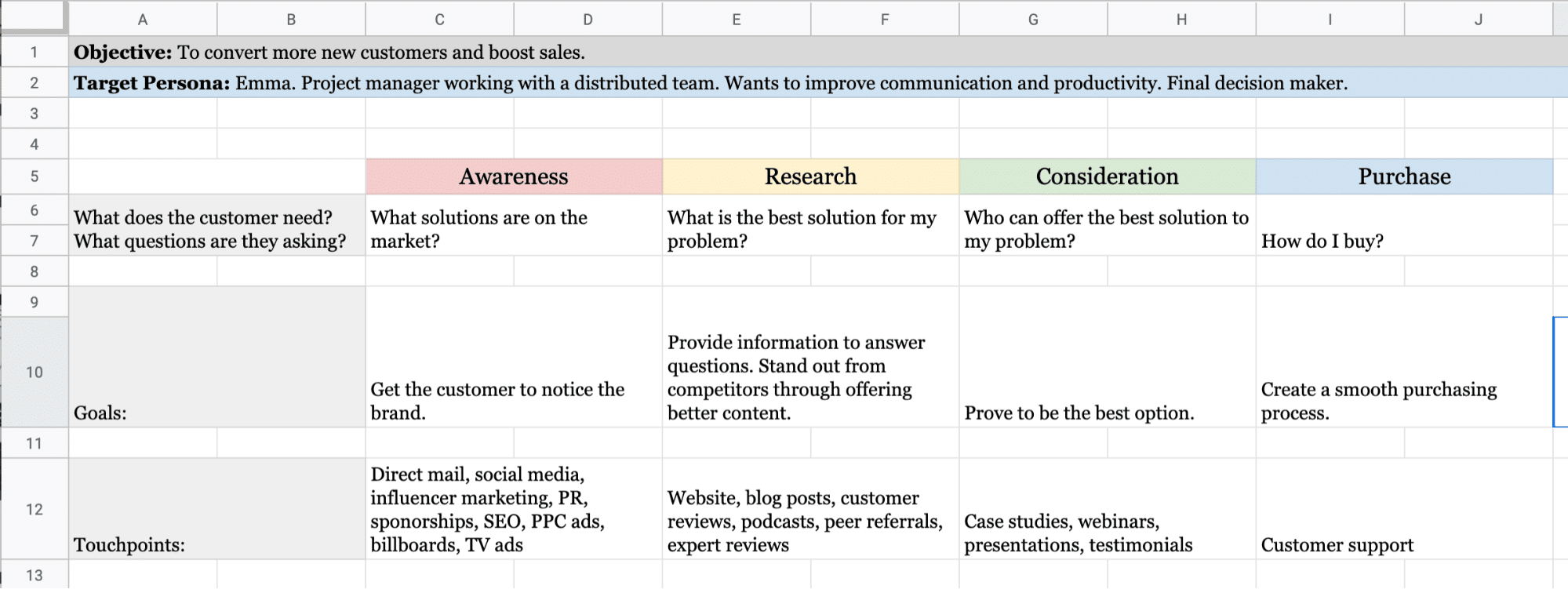Screen dimensions: 1568x589
Task: Select the Objective cell in row 1
Action: 329,53
